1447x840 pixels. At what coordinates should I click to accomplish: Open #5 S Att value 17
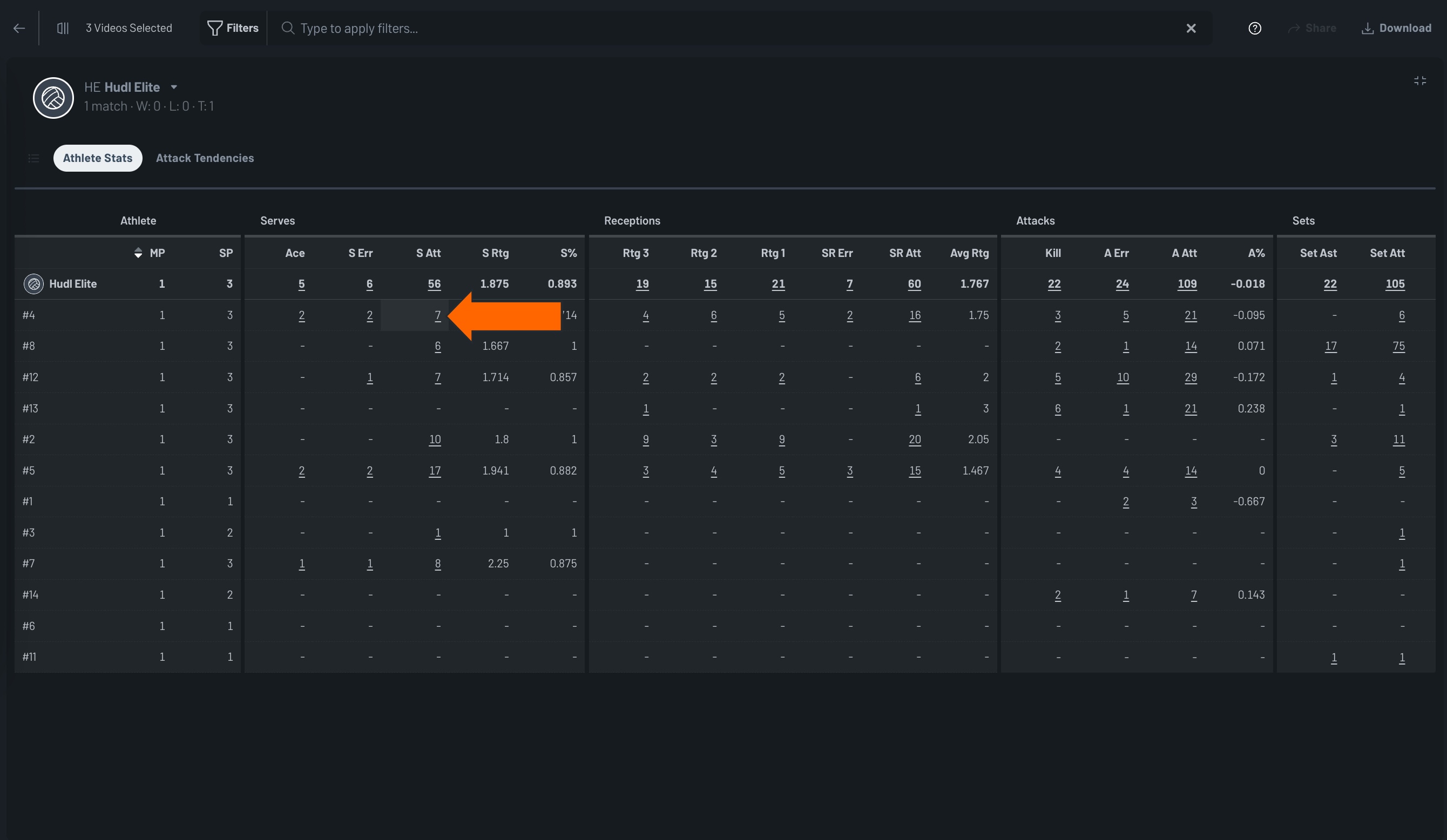[x=435, y=471]
